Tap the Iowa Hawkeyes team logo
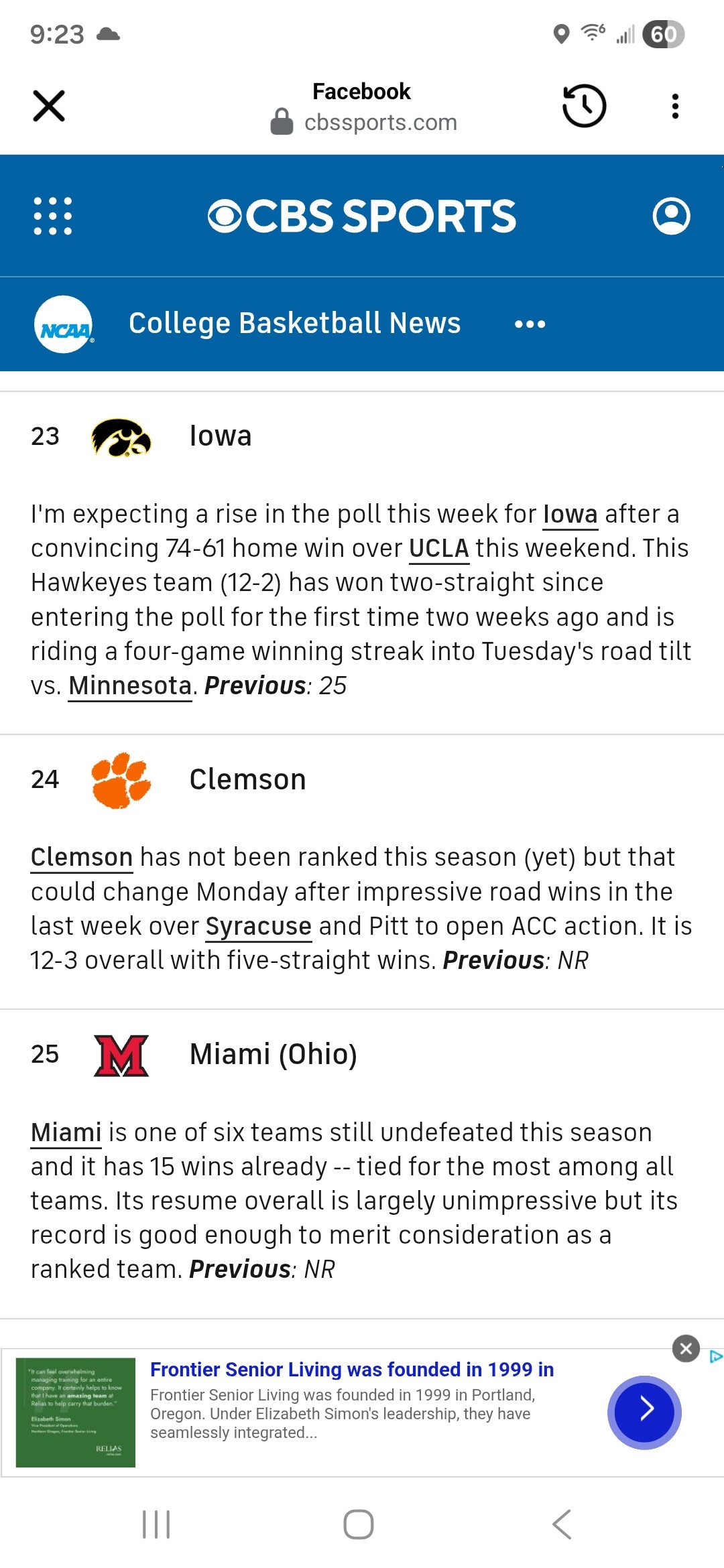The width and height of the screenshot is (724, 1568). (x=121, y=437)
